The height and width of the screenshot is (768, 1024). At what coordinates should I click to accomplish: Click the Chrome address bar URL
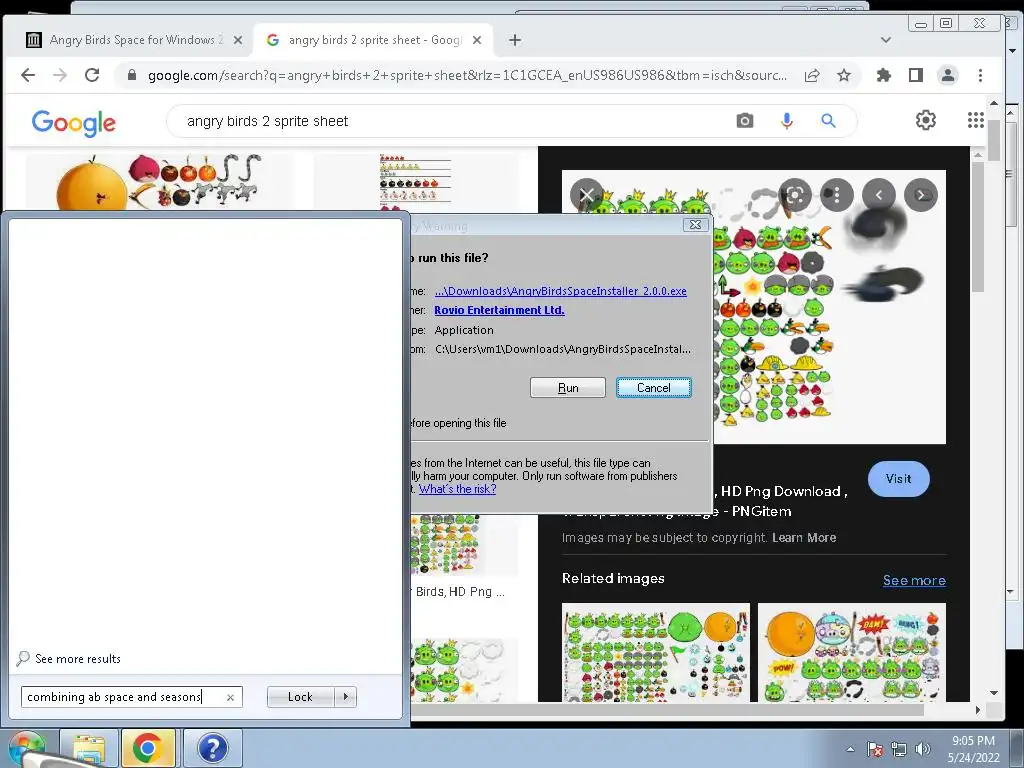[x=467, y=75]
